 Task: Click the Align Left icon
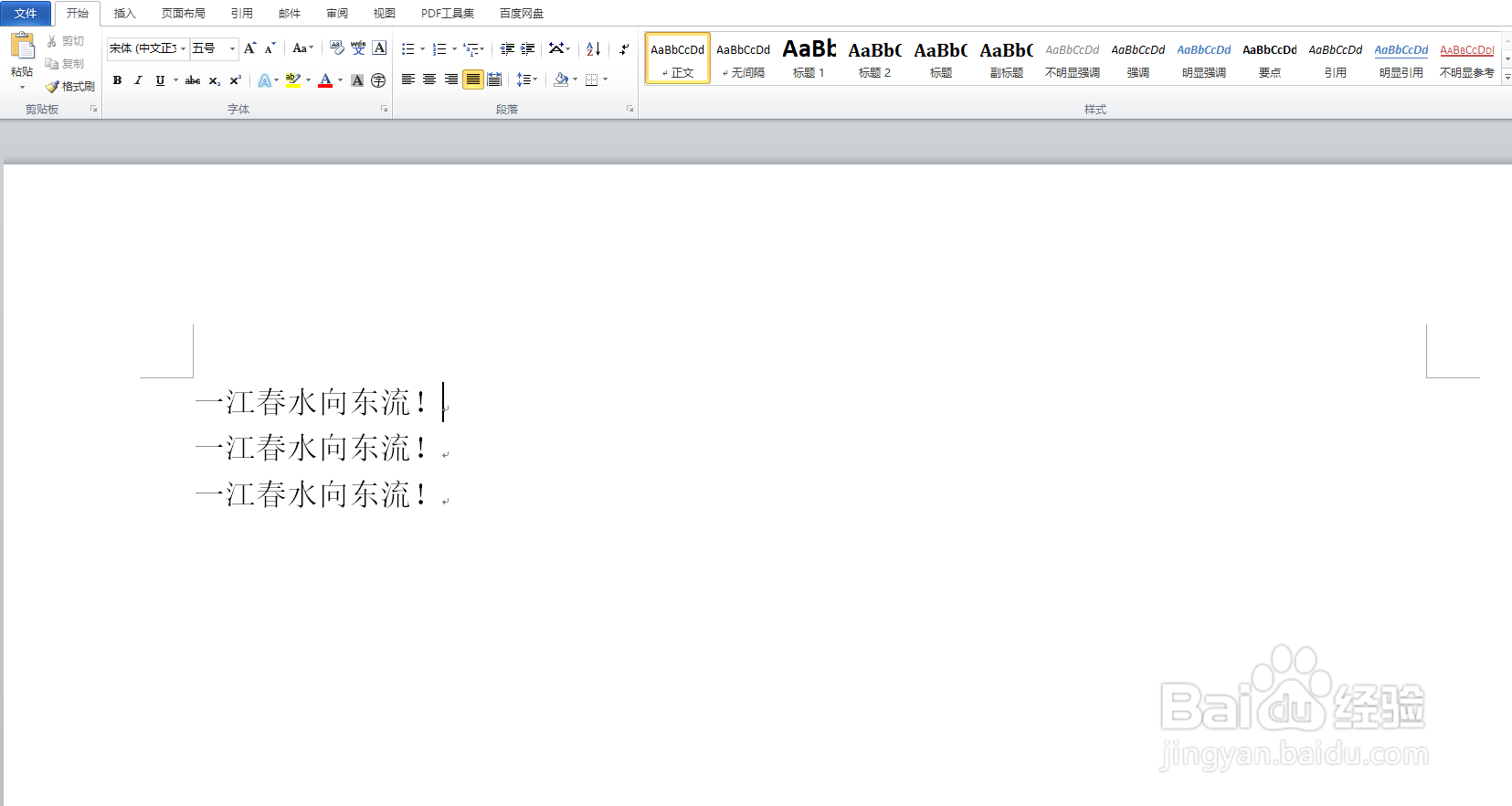click(x=408, y=80)
